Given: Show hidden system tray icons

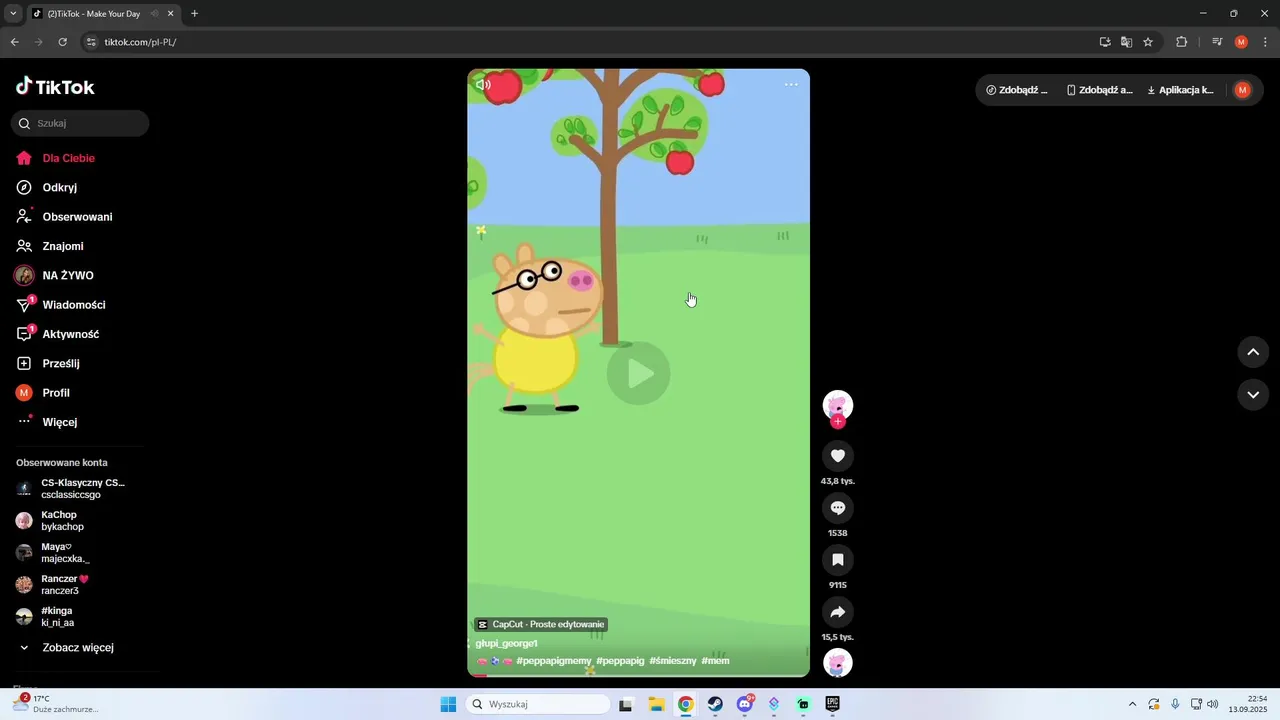Looking at the screenshot, I should (1132, 704).
